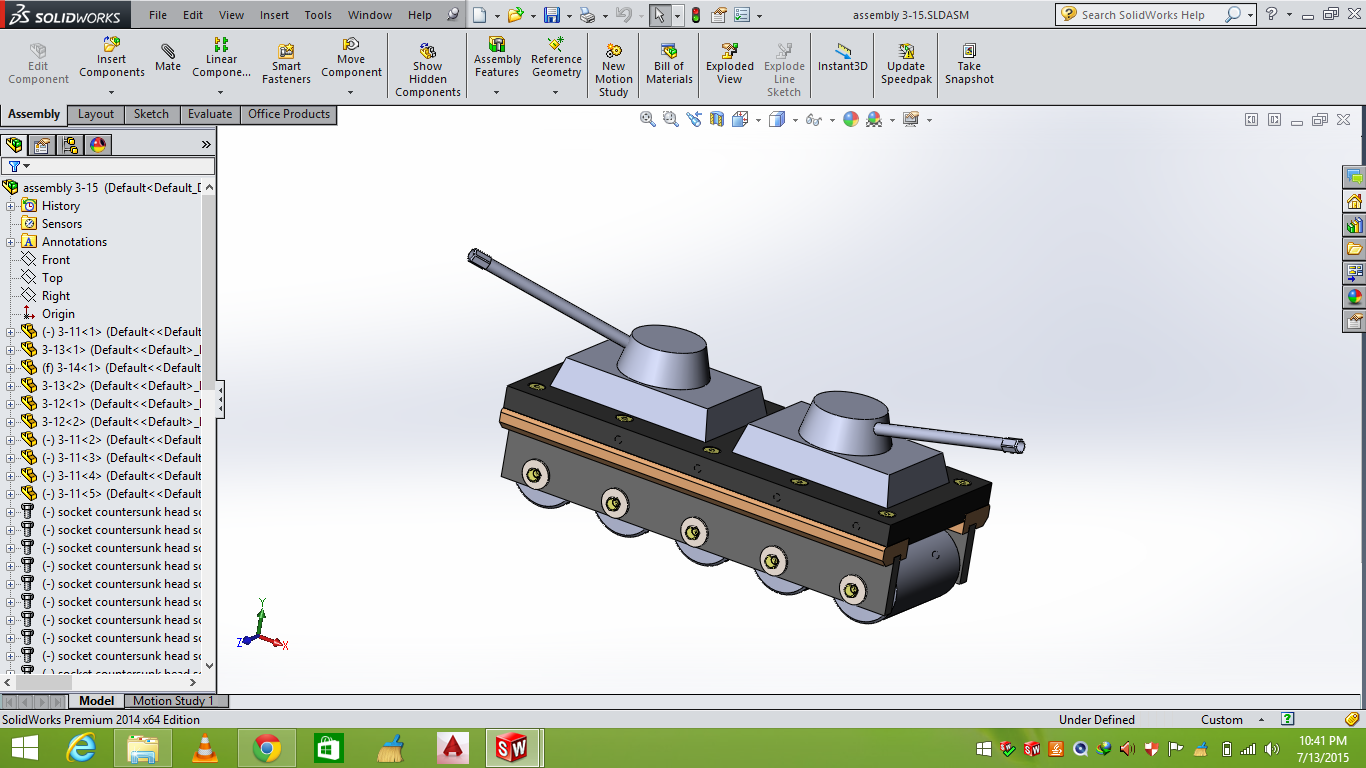1366x768 pixels.
Task: Open Linear Component Pattern tool
Action: coord(221,58)
